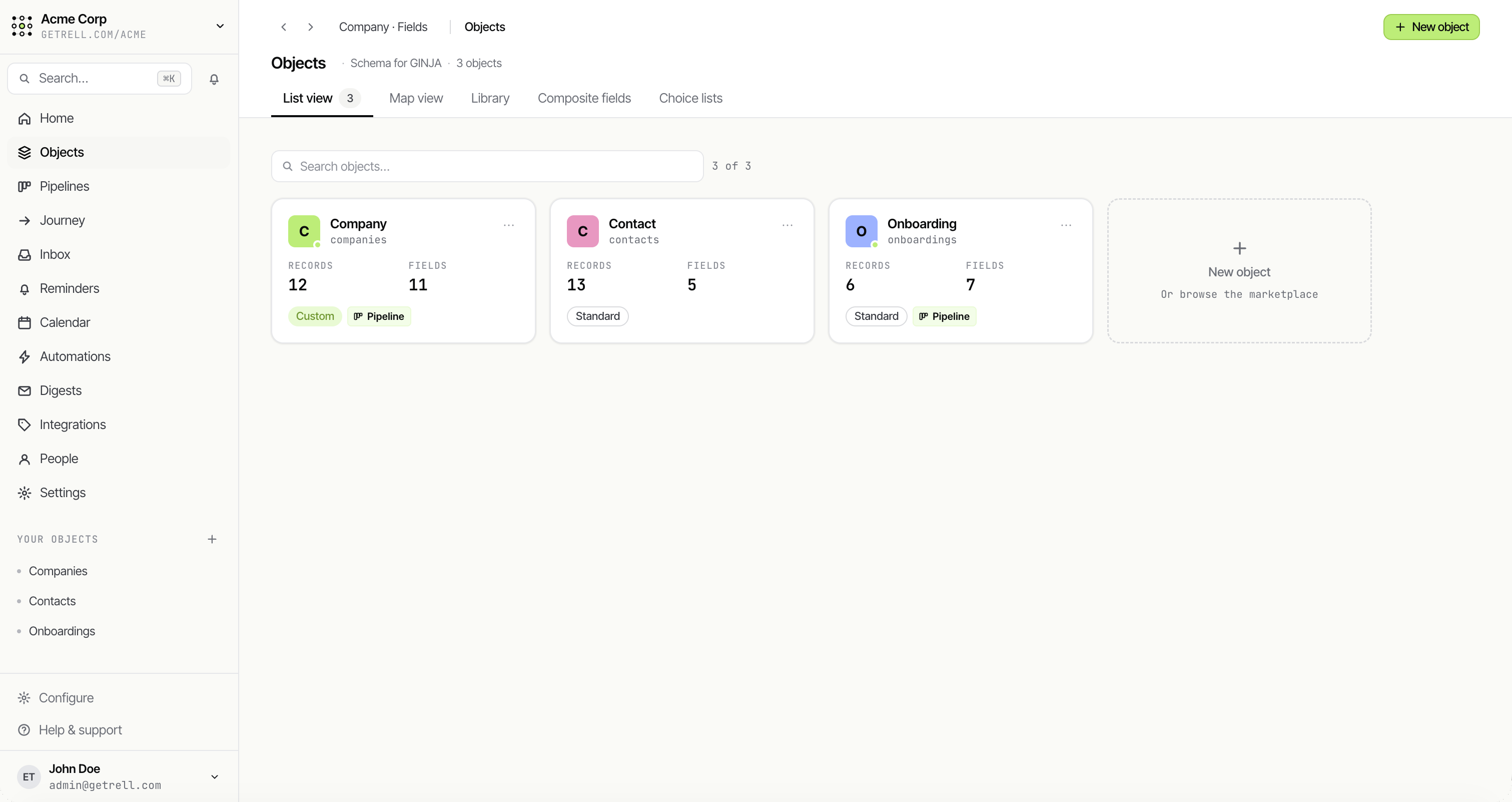Click the Calendar icon in sidebar
The height and width of the screenshot is (802, 1512).
(24, 322)
